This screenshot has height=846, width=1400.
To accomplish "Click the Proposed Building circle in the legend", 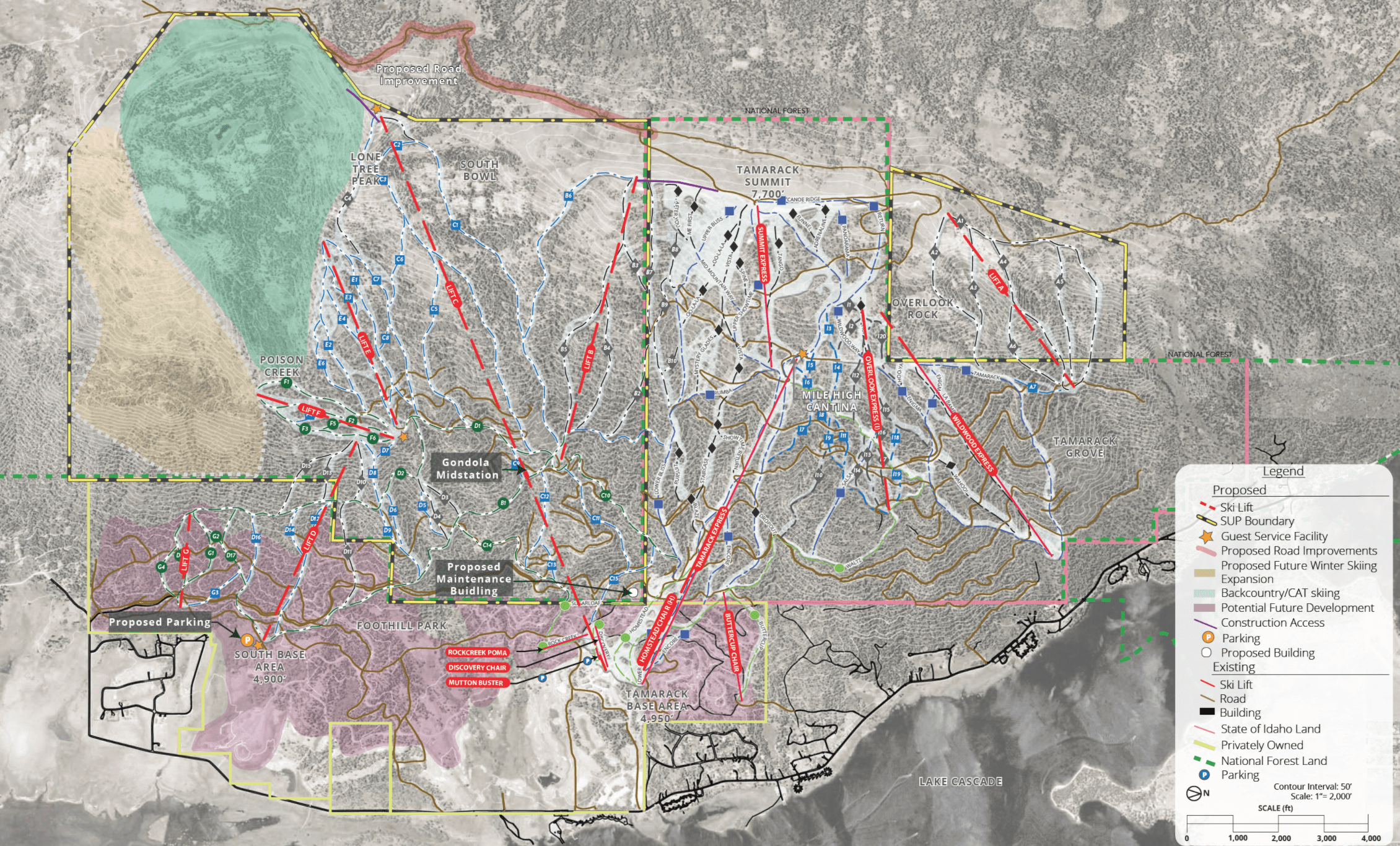I will (1206, 652).
